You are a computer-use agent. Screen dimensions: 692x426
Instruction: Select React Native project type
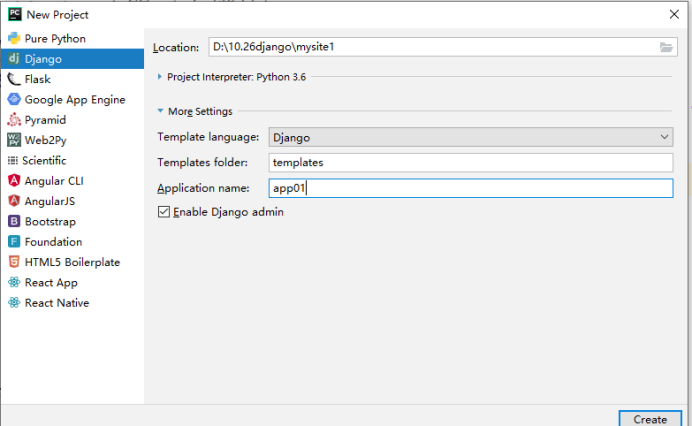(x=72, y=302)
